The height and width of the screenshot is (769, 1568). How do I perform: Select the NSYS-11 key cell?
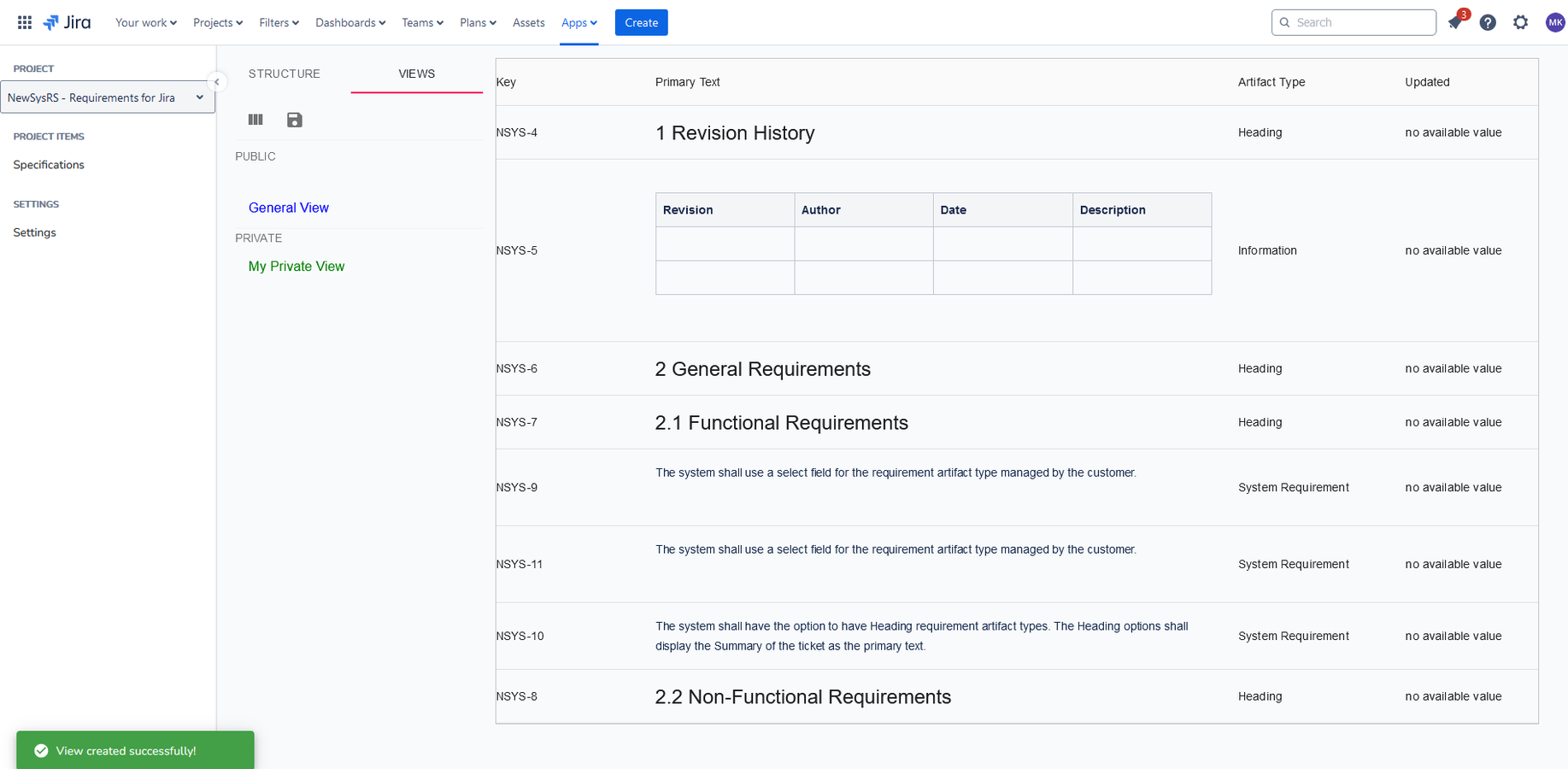point(520,564)
